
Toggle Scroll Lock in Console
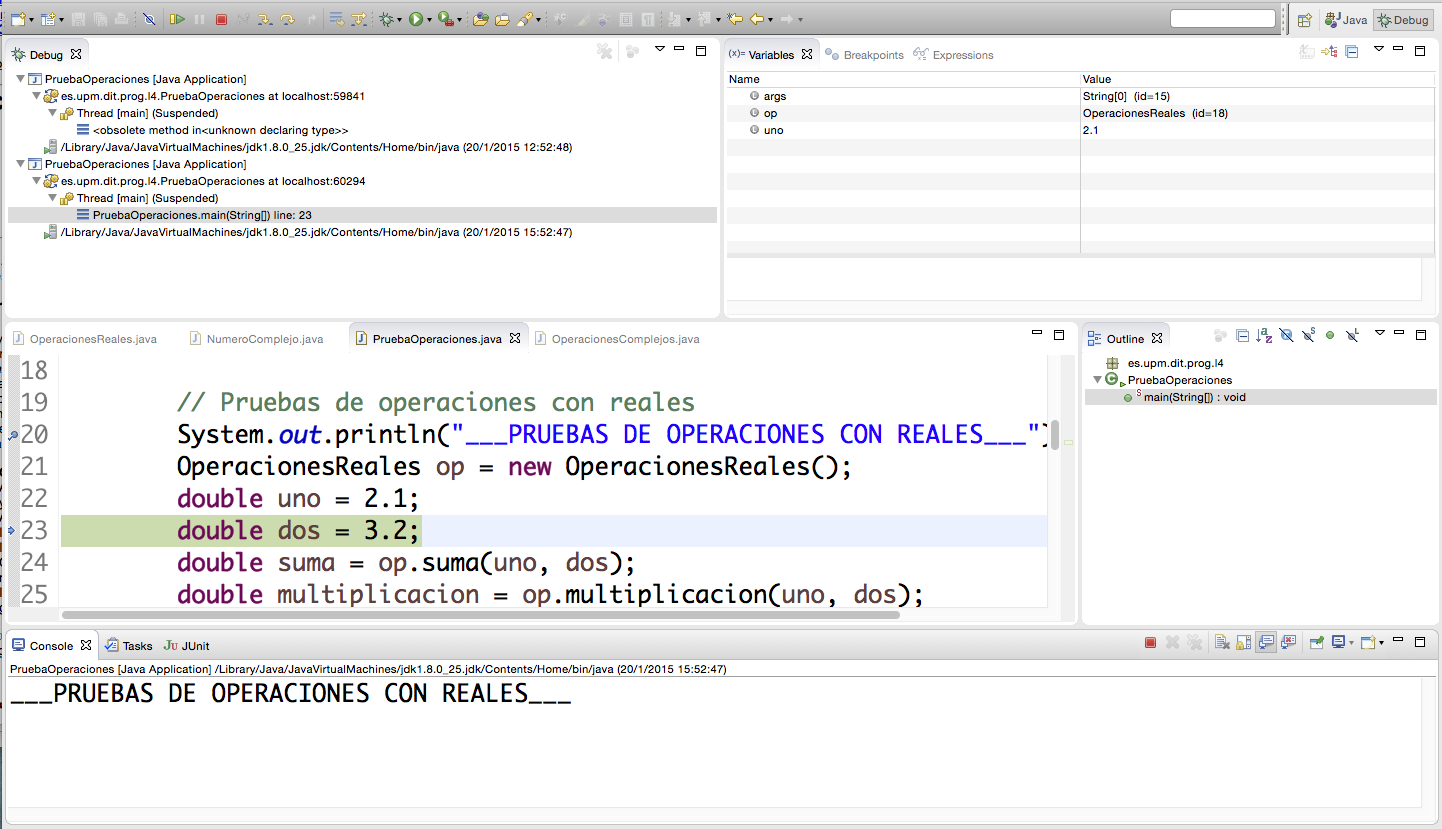coord(1243,643)
